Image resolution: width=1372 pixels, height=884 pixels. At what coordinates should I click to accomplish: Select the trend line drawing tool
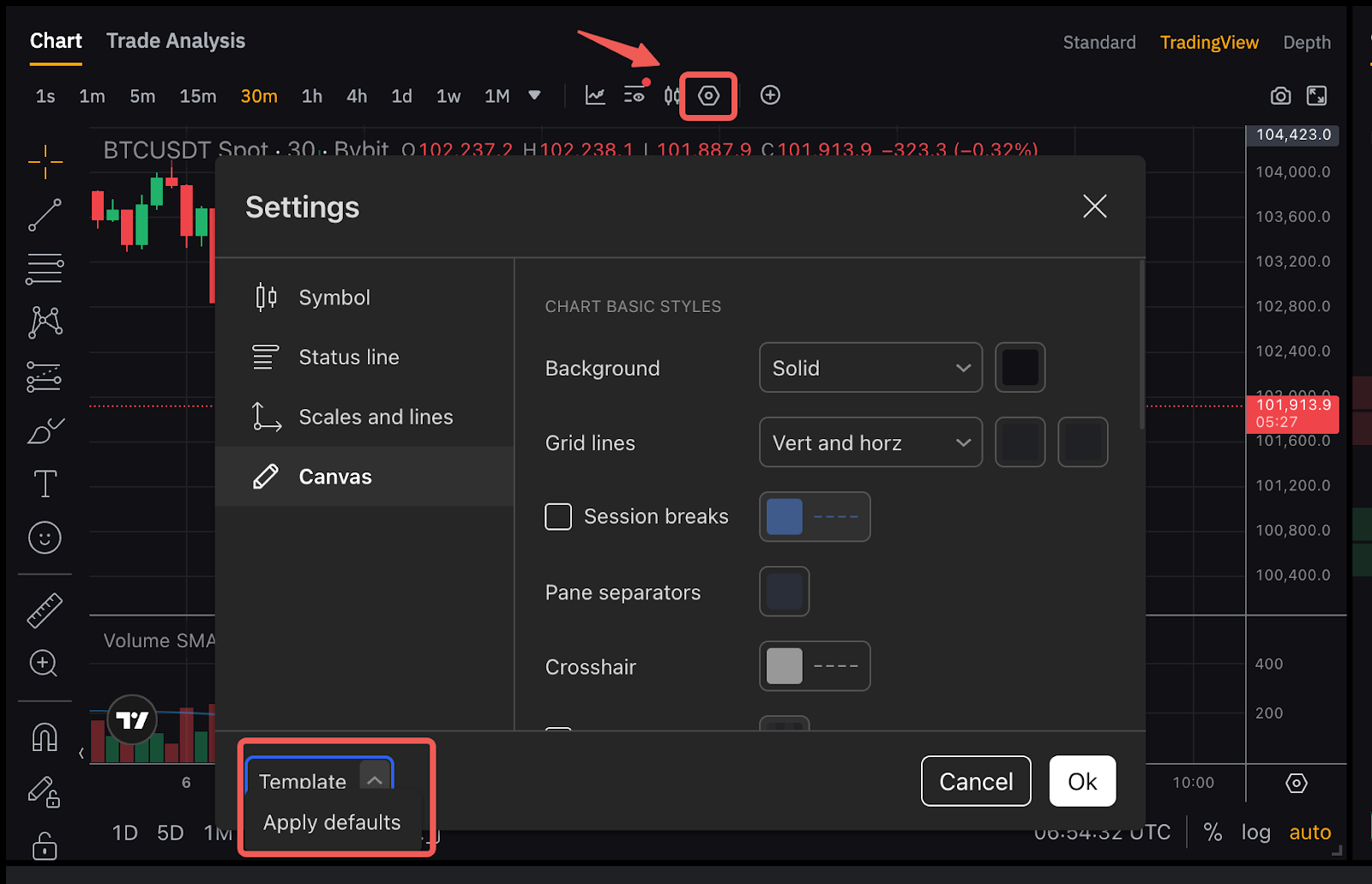click(x=45, y=215)
